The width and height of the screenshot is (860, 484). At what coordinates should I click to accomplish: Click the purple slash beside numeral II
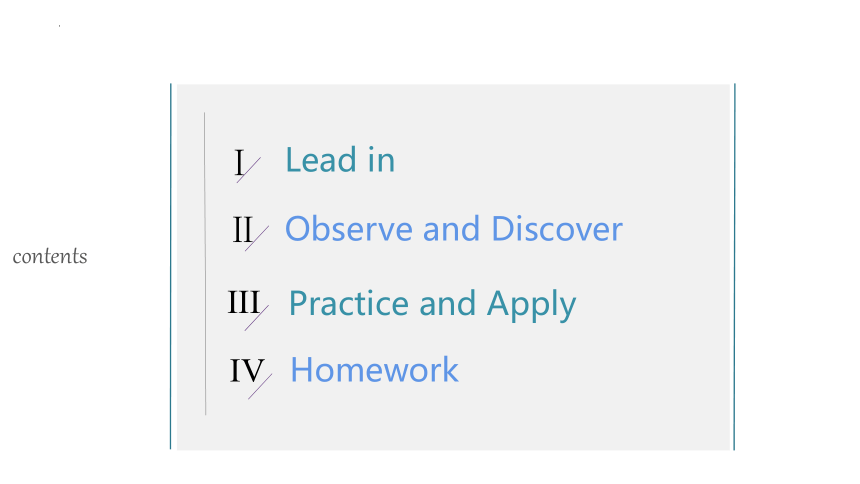coord(257,238)
